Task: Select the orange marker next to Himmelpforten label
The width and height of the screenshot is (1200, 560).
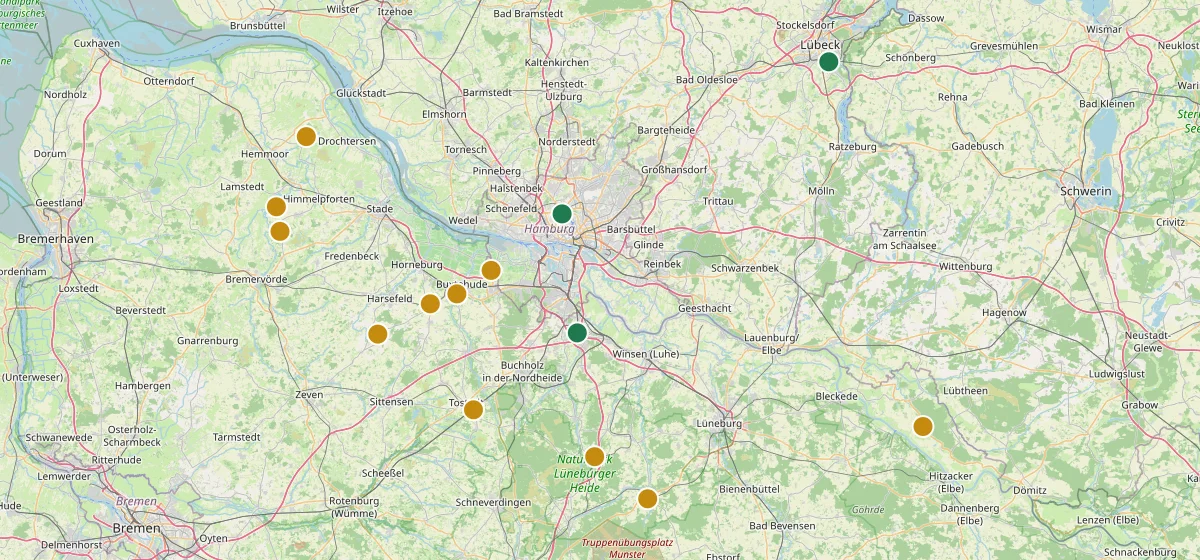Action: (x=276, y=207)
